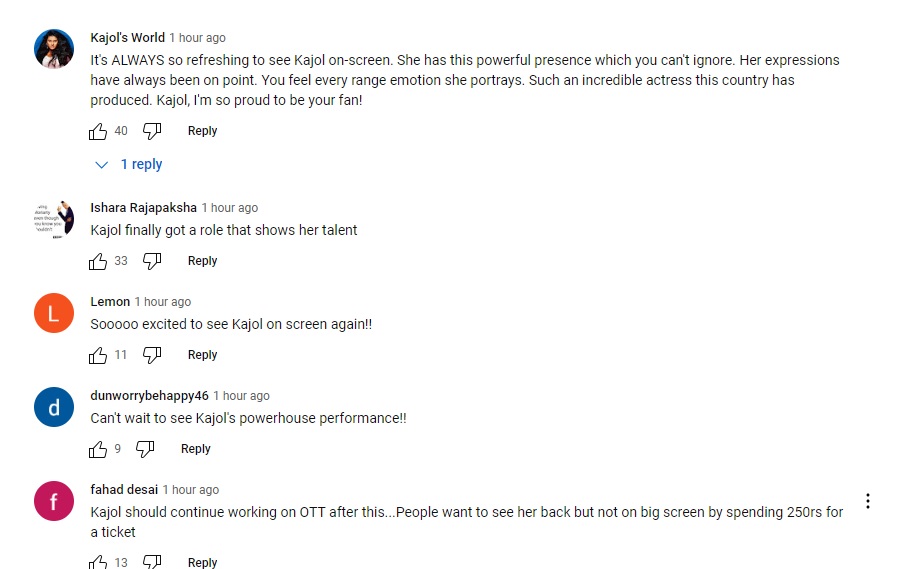Open Lemon's orange L avatar

(x=54, y=313)
